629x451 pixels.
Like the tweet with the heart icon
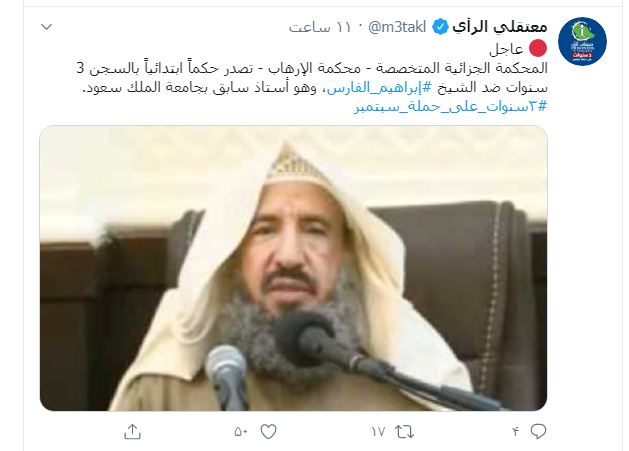pos(268,432)
